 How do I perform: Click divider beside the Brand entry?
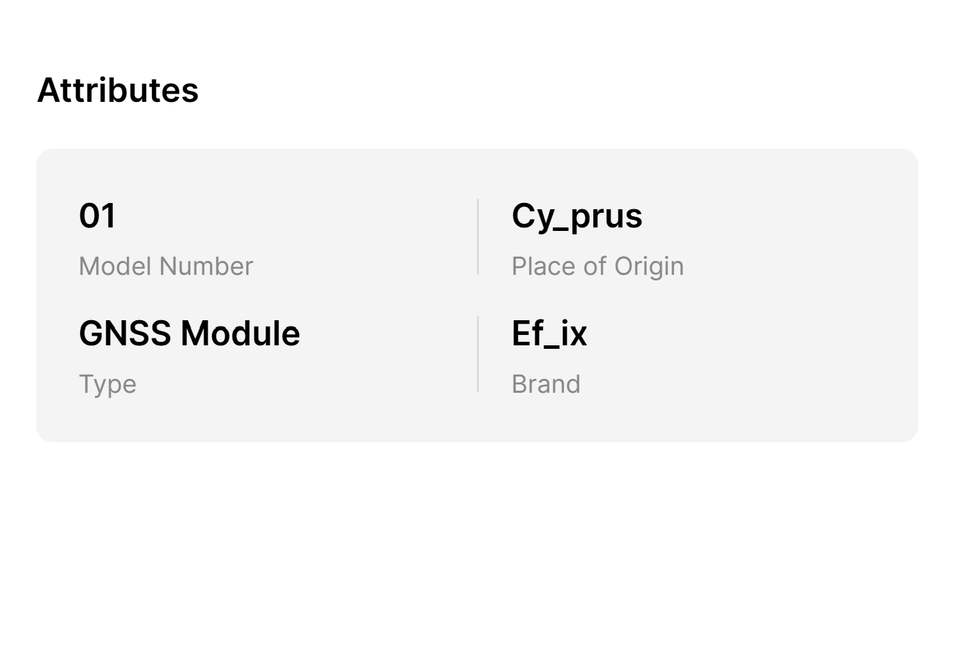tap(478, 353)
